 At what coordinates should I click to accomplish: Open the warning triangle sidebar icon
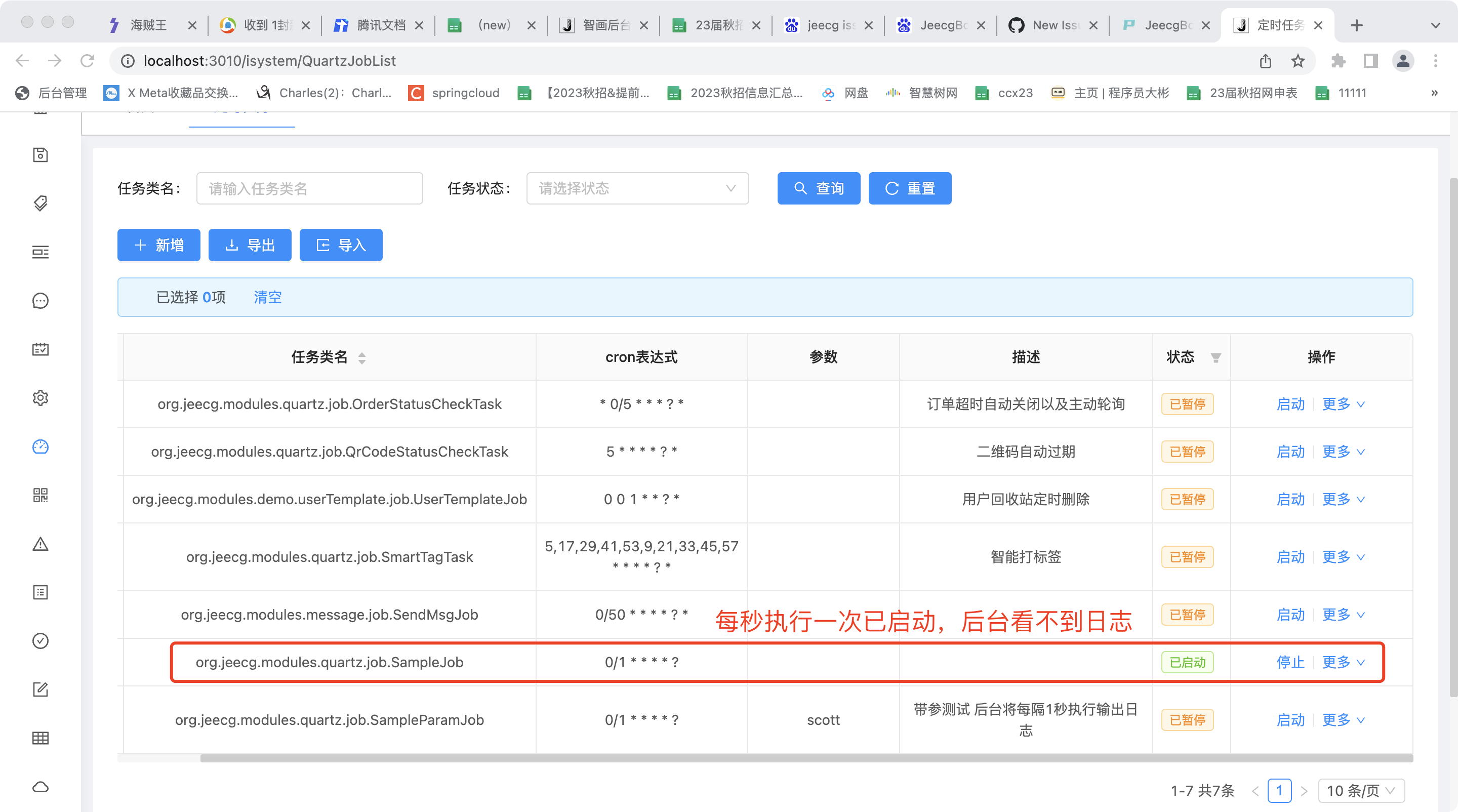(40, 544)
